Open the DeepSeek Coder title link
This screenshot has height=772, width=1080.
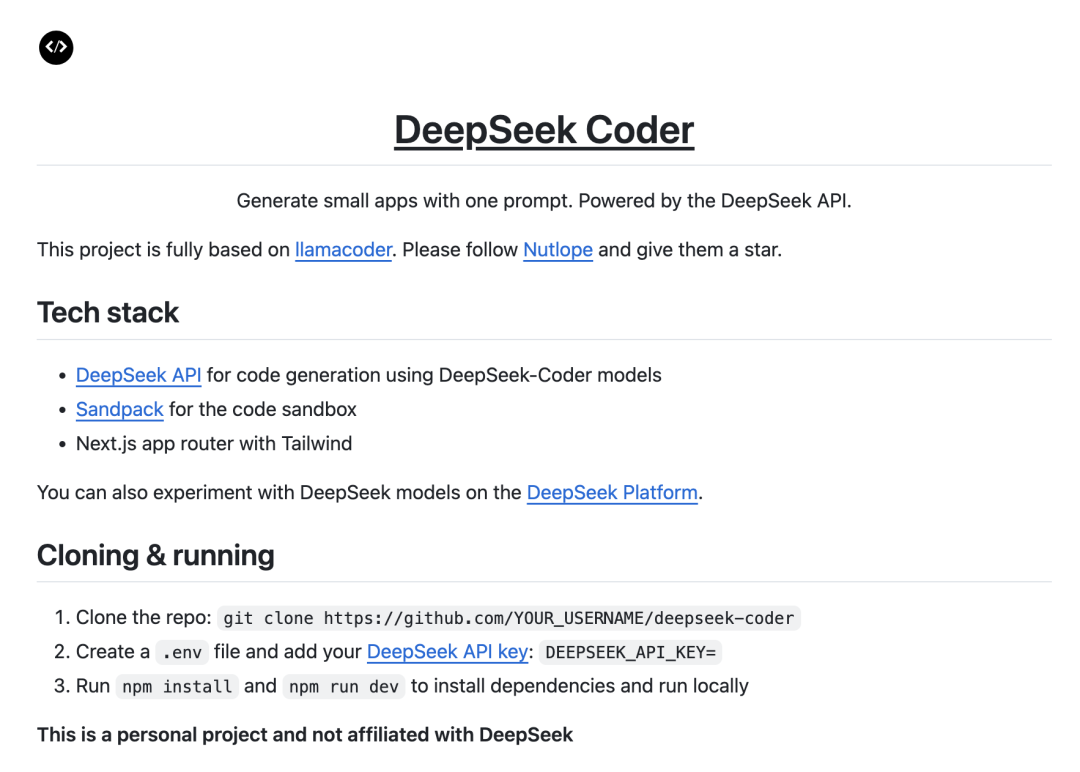pyautogui.click(x=544, y=129)
